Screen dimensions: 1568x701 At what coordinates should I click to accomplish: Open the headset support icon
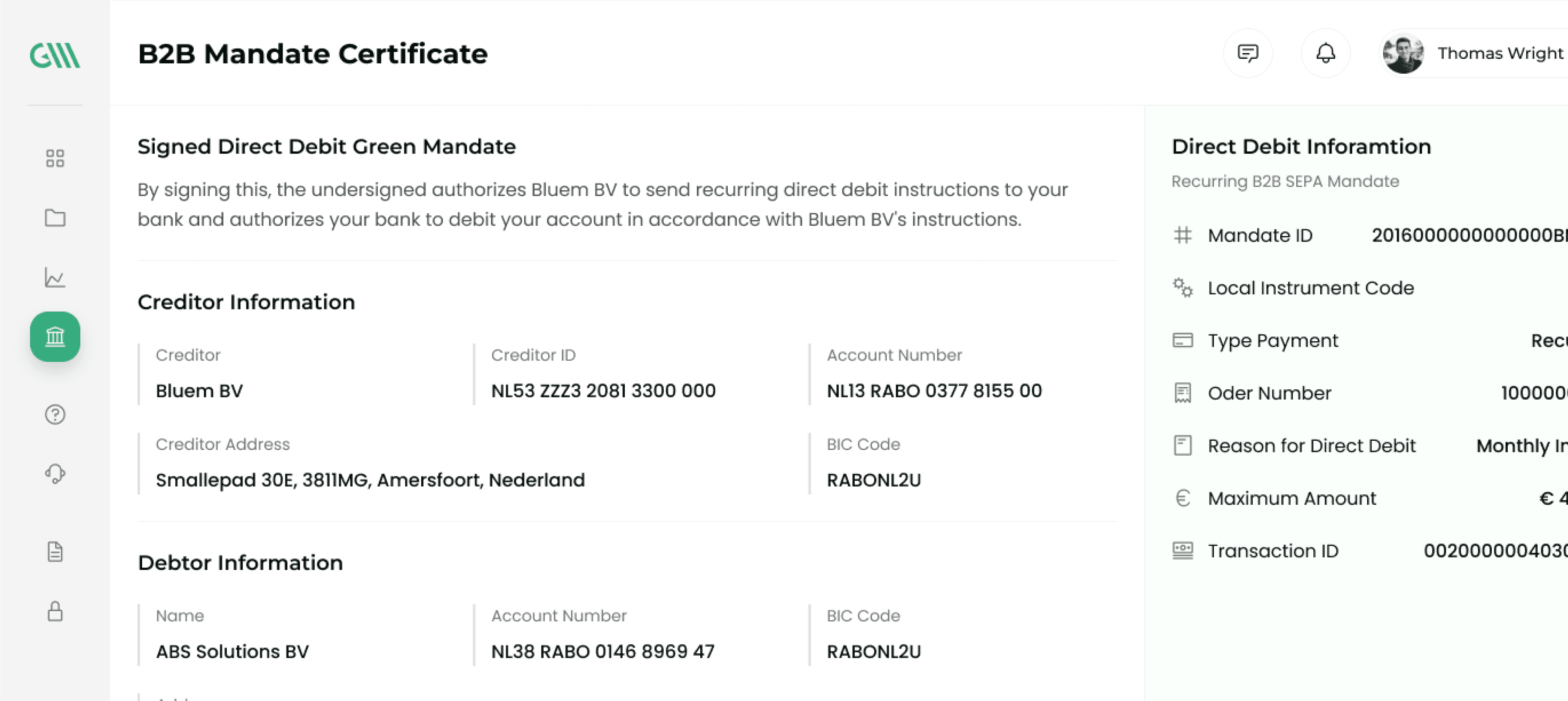pyautogui.click(x=55, y=473)
